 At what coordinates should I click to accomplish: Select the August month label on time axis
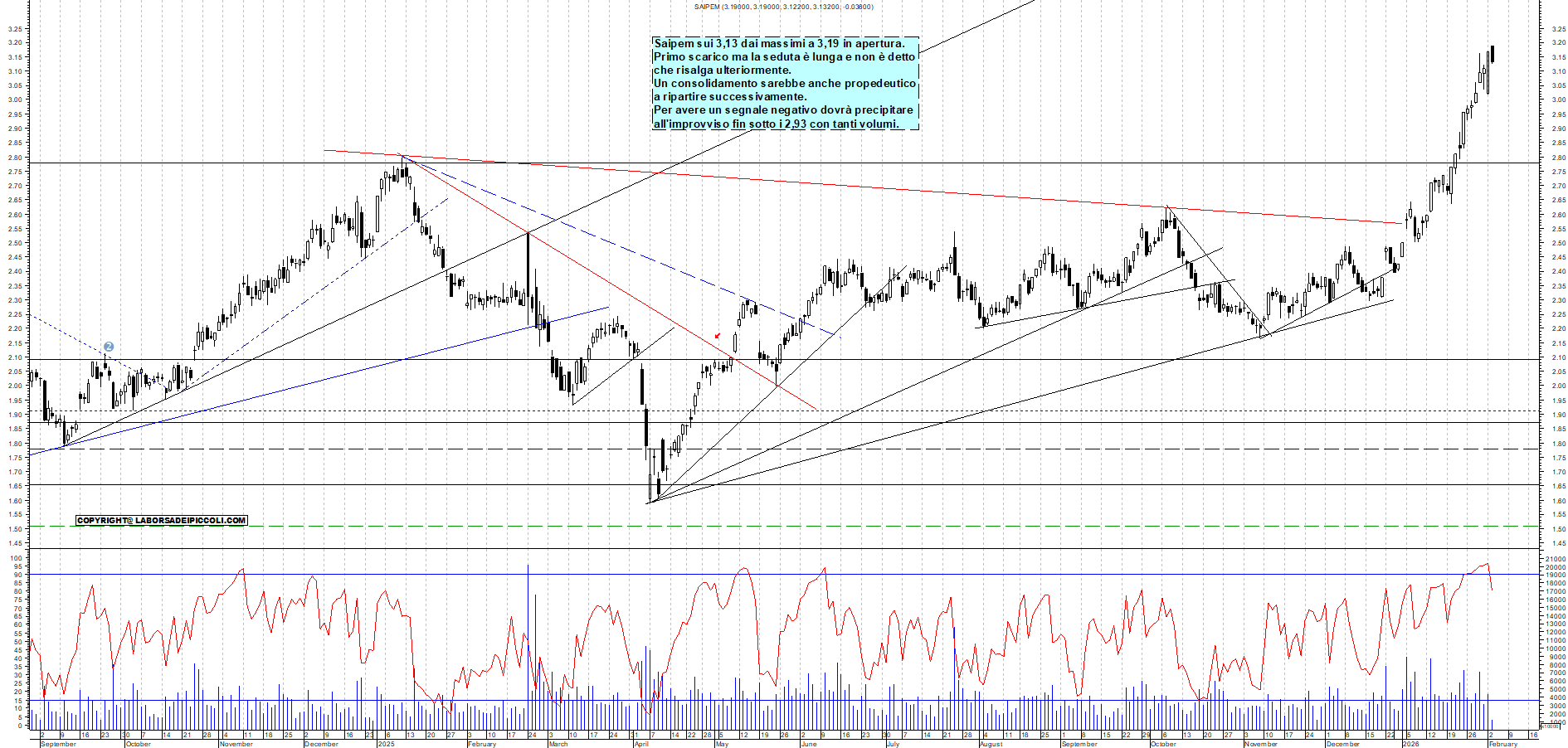pyautogui.click(x=991, y=744)
